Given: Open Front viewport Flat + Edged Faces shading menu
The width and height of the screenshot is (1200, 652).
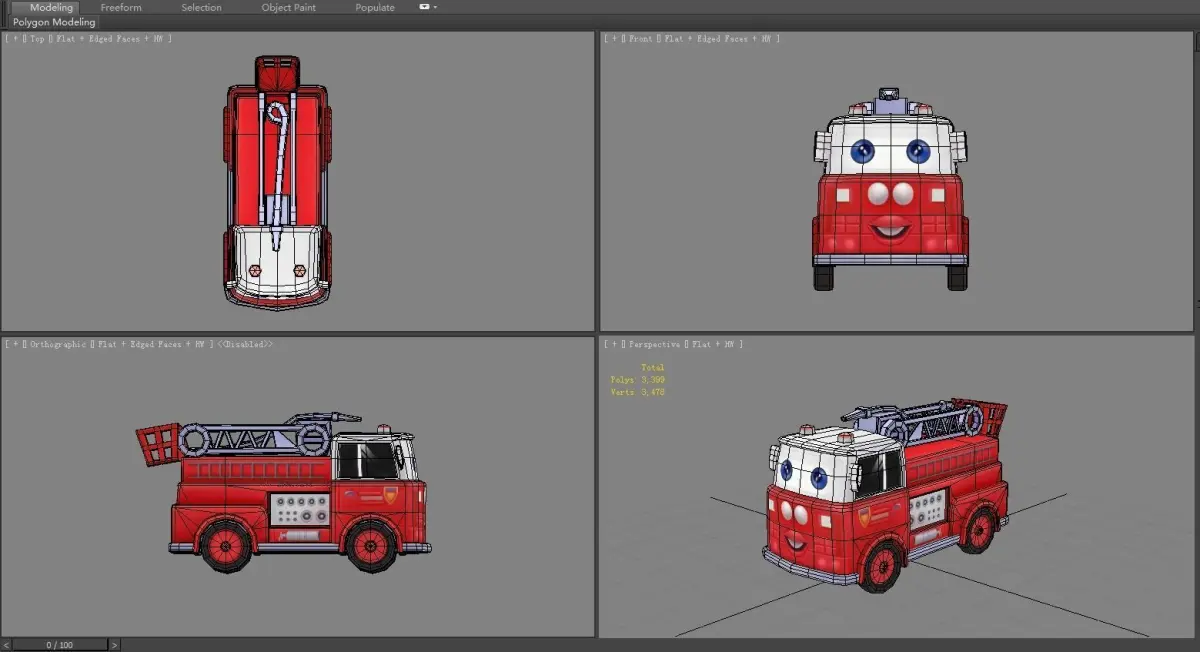Looking at the screenshot, I should click(x=719, y=38).
